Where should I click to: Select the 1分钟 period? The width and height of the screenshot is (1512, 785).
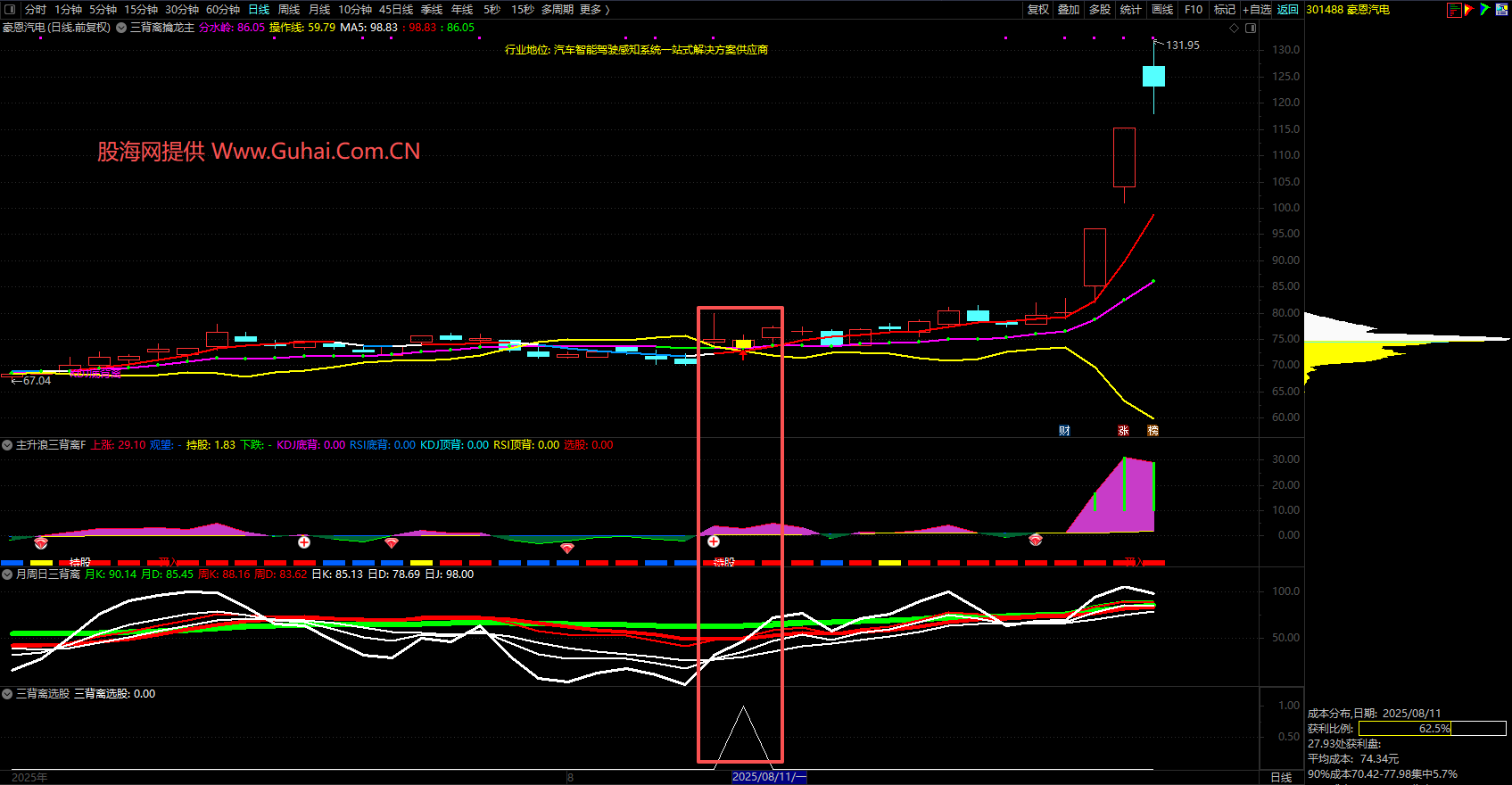(x=68, y=10)
